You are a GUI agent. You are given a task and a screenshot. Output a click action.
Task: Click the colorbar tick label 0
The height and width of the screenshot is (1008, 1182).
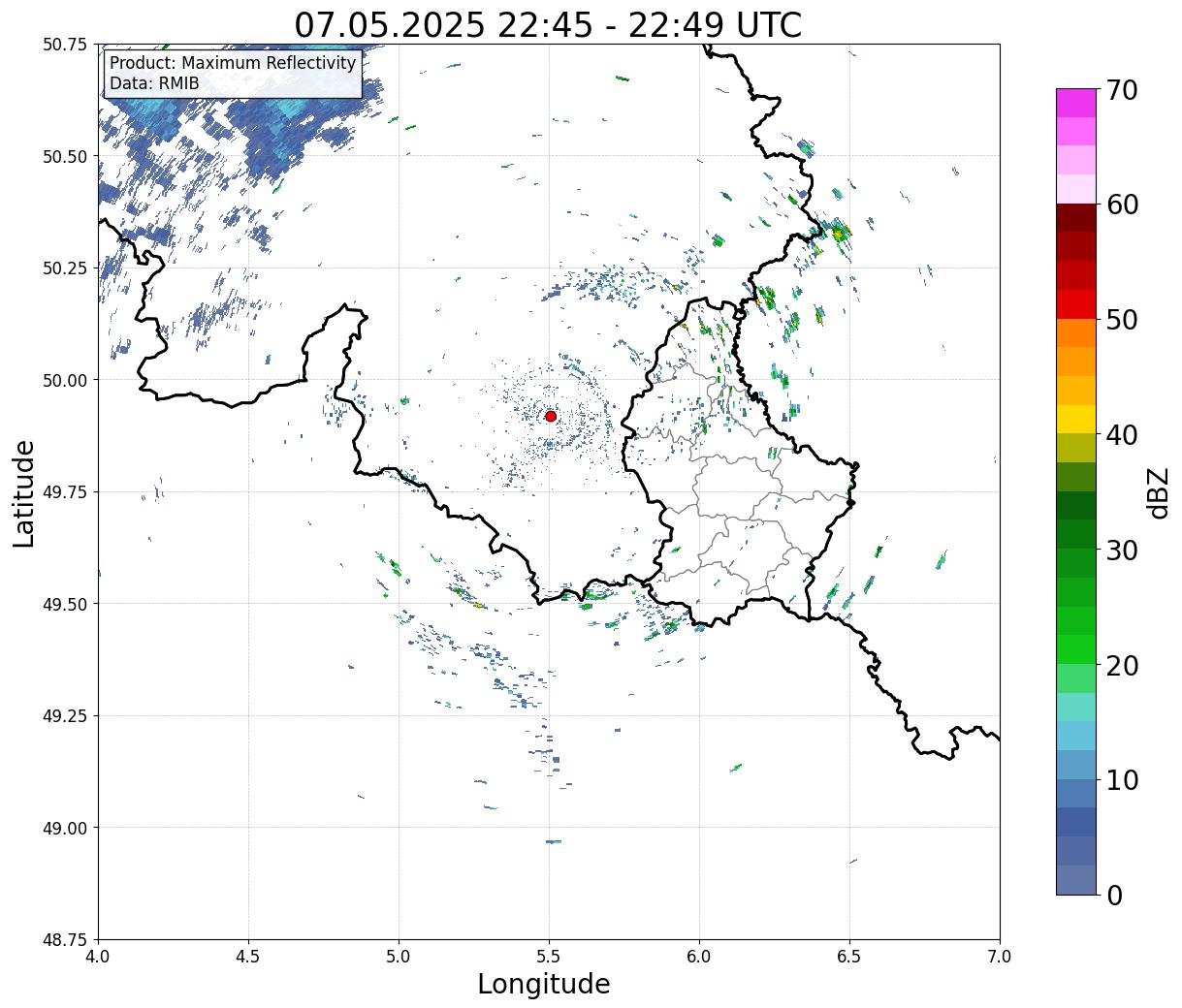click(1114, 895)
